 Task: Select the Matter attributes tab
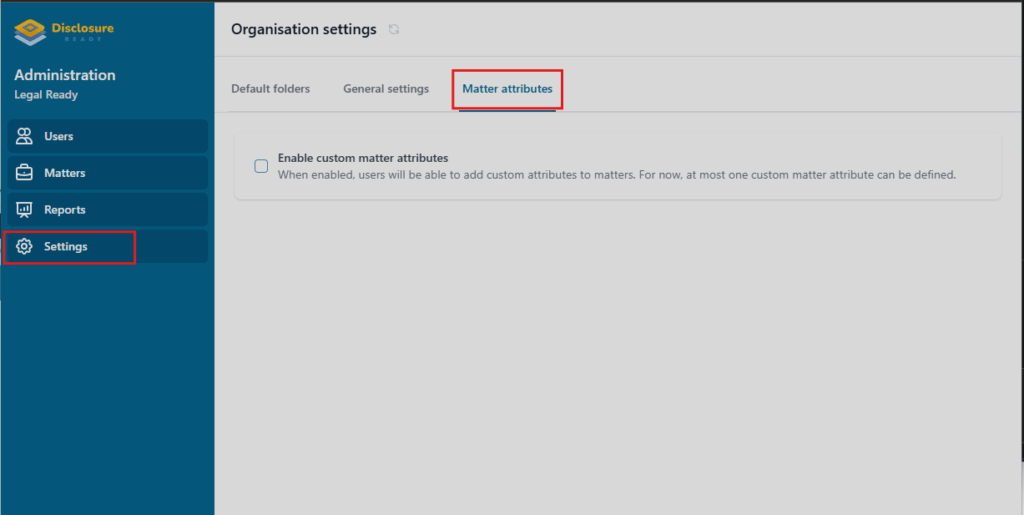click(x=507, y=89)
